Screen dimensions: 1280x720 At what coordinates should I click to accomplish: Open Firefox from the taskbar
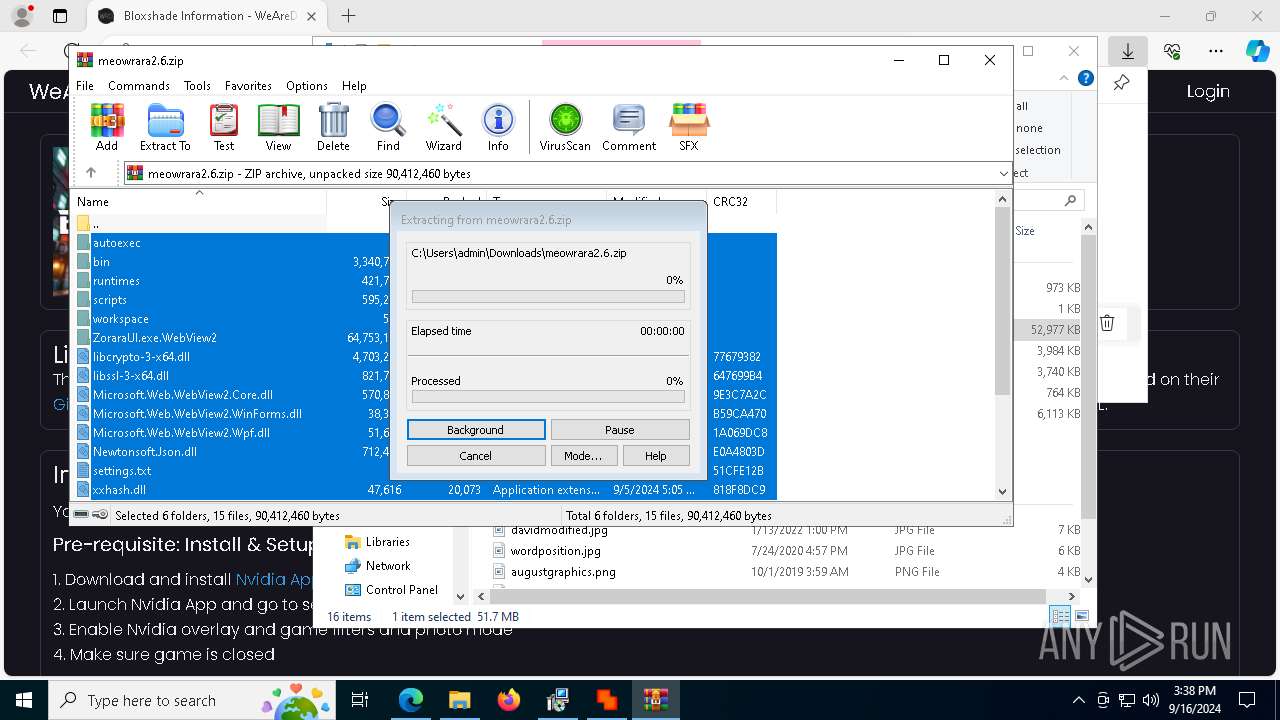(x=508, y=700)
